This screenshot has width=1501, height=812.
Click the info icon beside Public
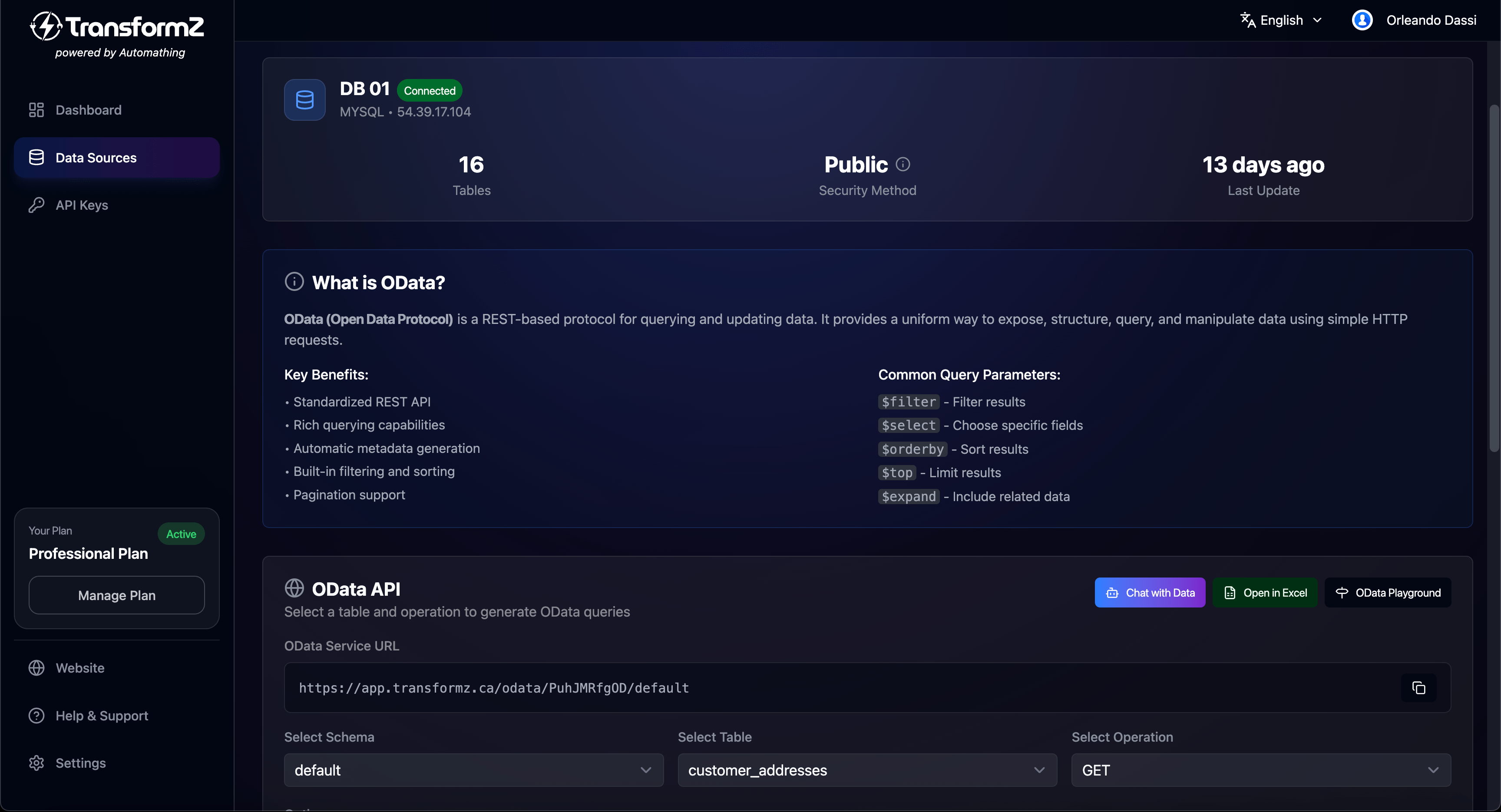coord(903,164)
